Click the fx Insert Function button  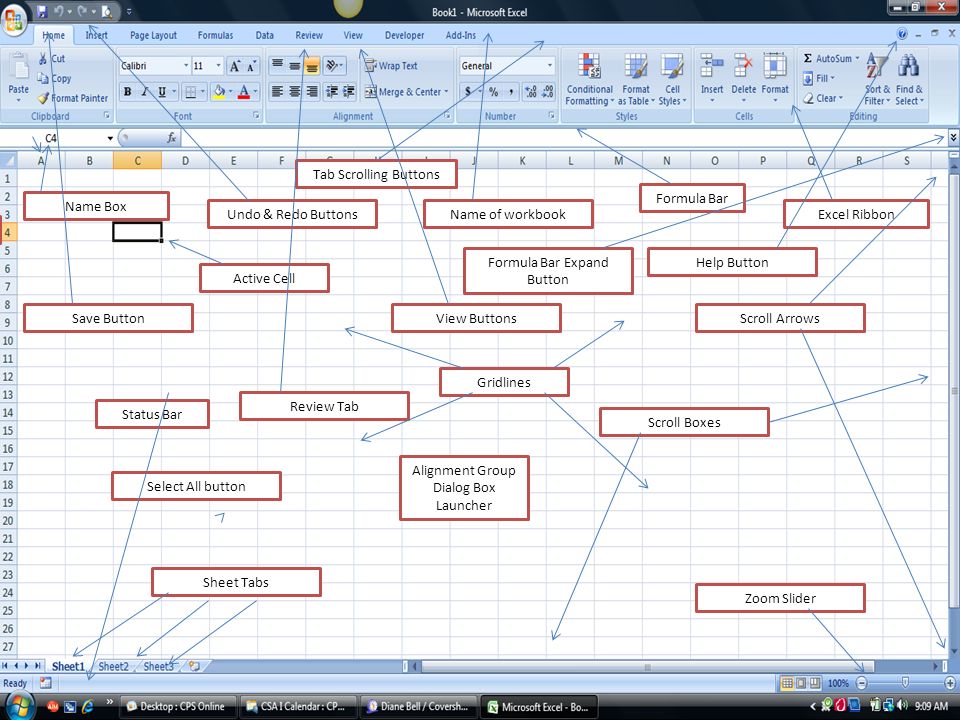(x=171, y=138)
